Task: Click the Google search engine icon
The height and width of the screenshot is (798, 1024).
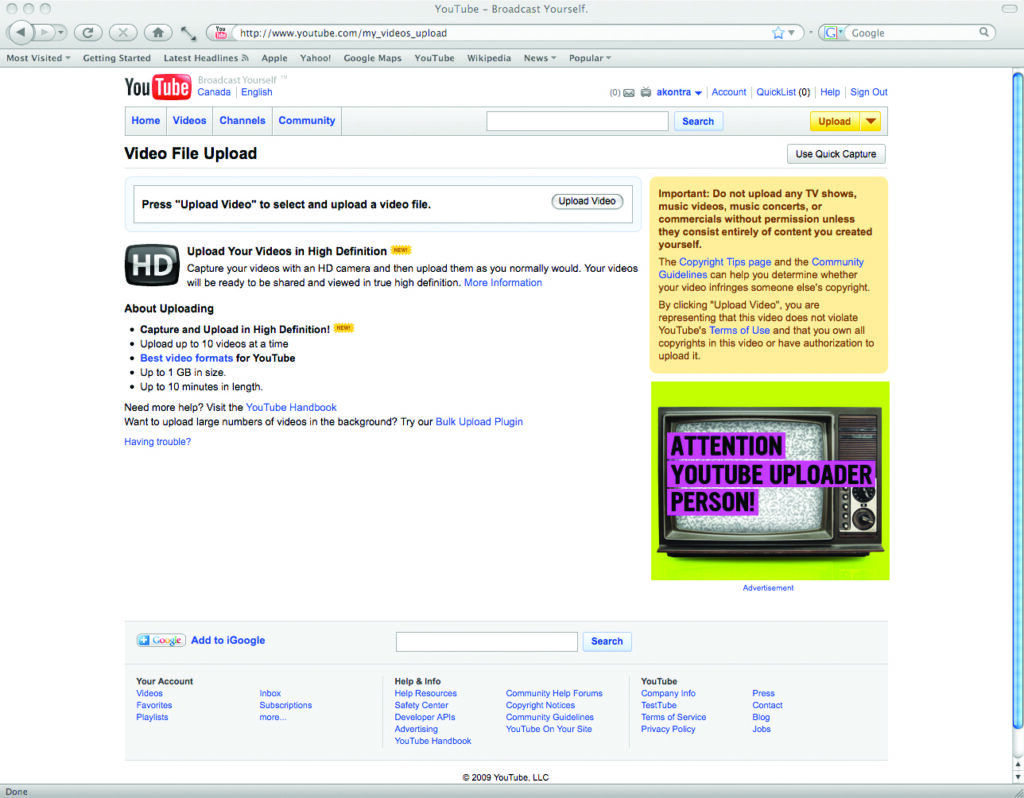Action: [830, 33]
